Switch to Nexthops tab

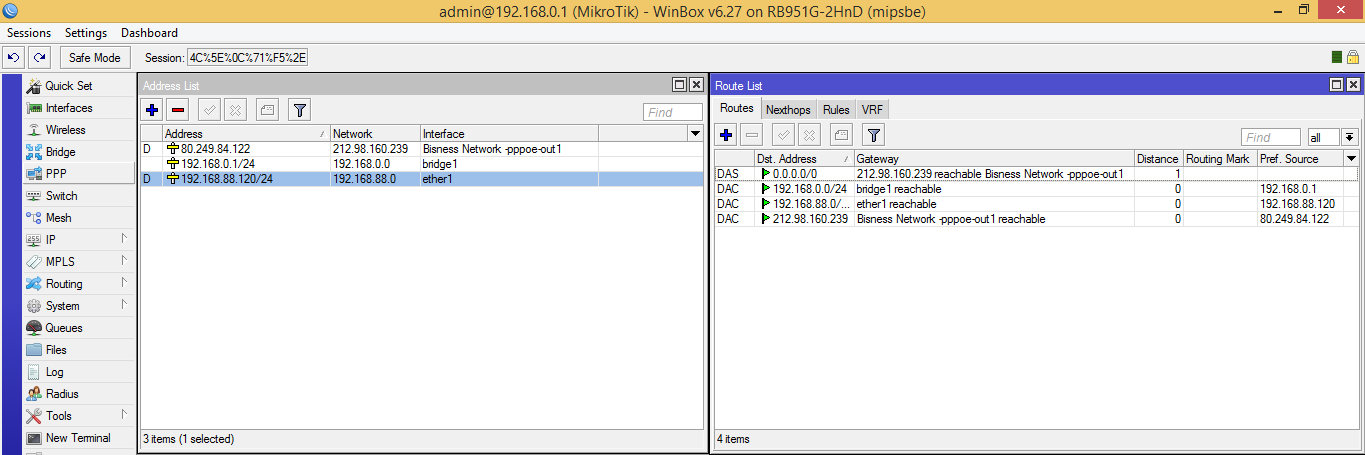[x=788, y=110]
